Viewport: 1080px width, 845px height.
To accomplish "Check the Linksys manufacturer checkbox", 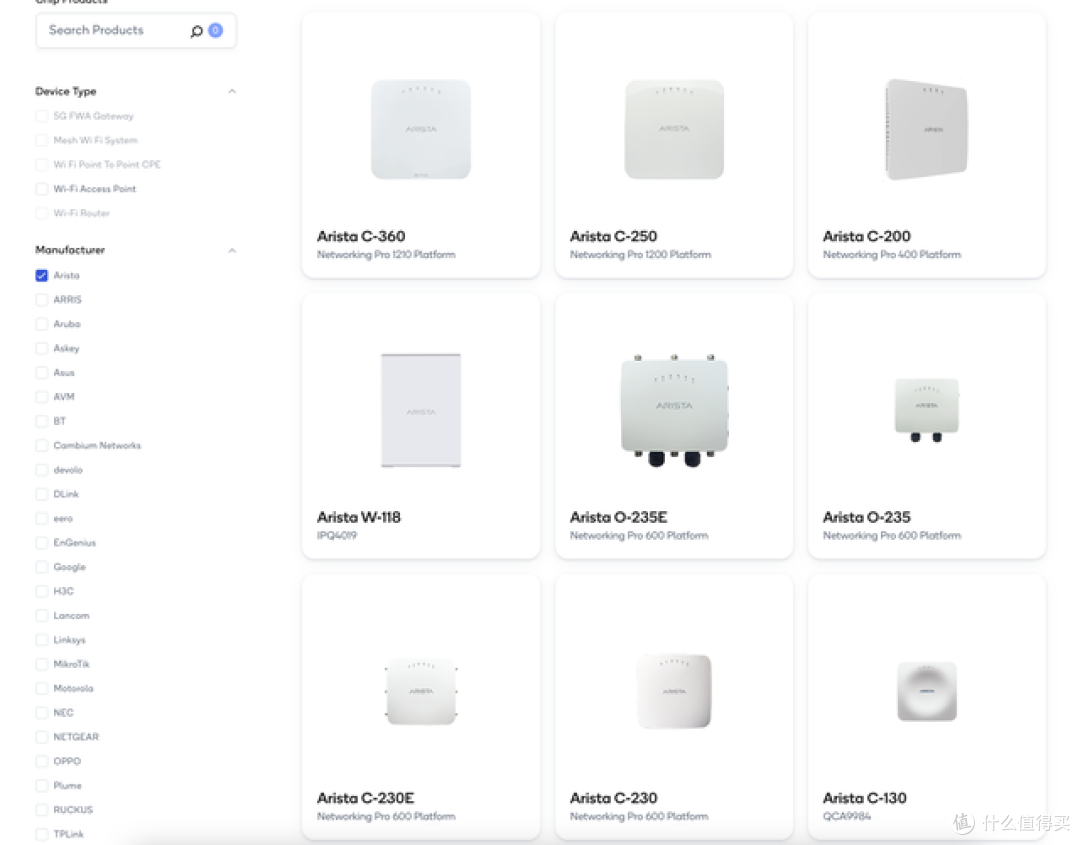I will (x=42, y=640).
